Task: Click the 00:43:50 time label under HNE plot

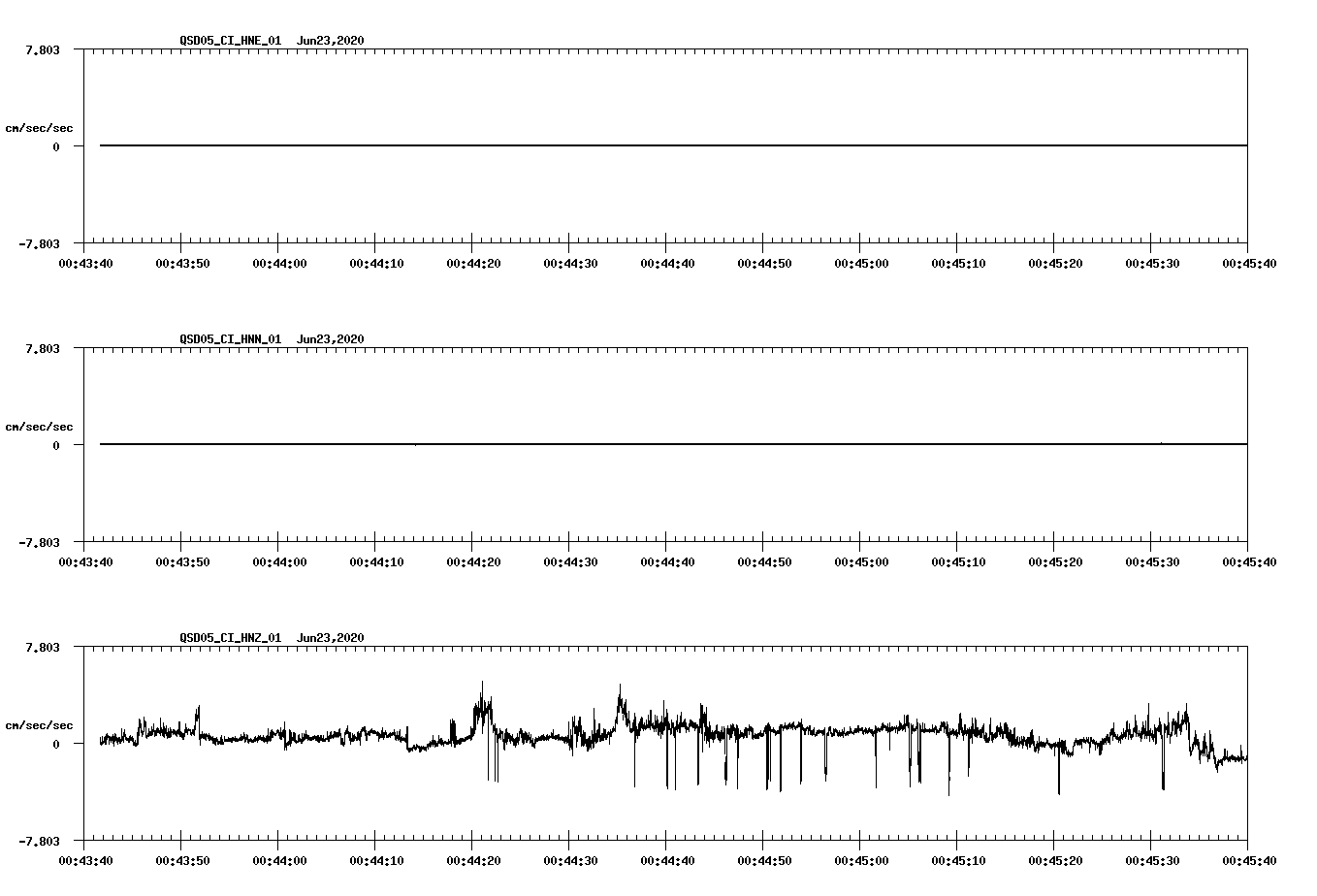Action: coord(182,263)
